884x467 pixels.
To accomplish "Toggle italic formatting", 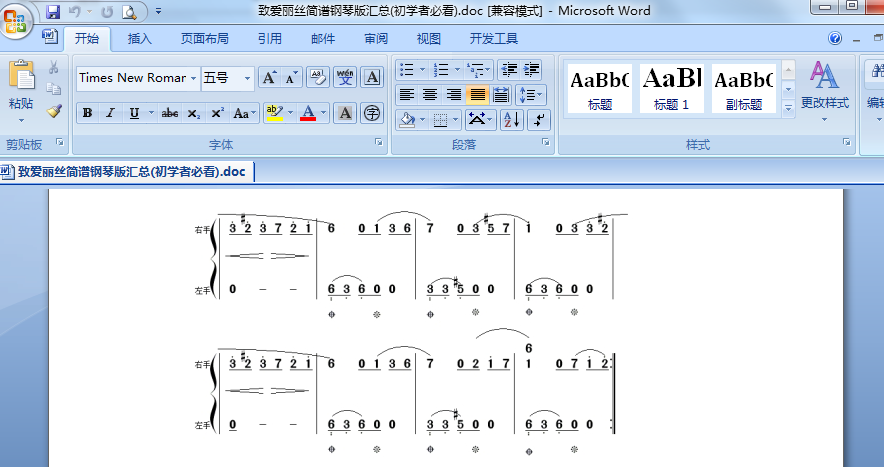I will click(x=110, y=113).
